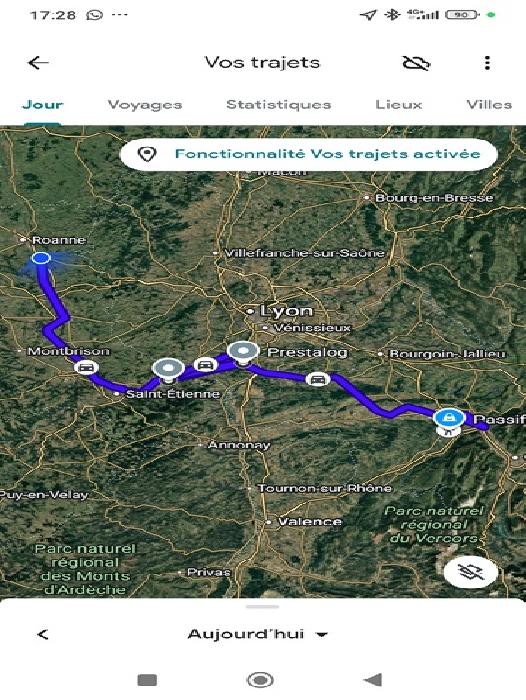Open the Villes tab
The image size is (526, 700).
coord(489,104)
